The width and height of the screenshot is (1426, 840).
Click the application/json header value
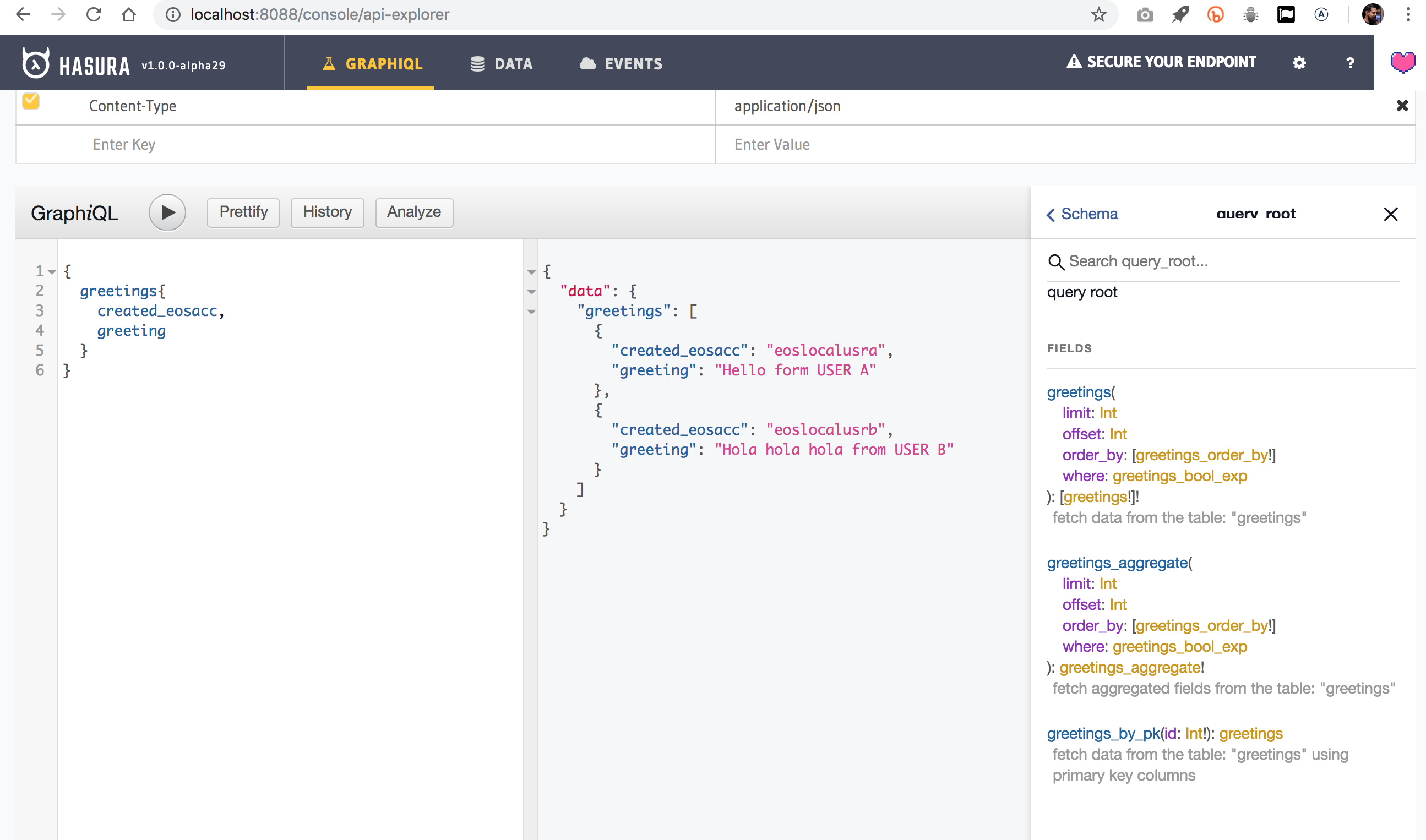pyautogui.click(x=787, y=106)
